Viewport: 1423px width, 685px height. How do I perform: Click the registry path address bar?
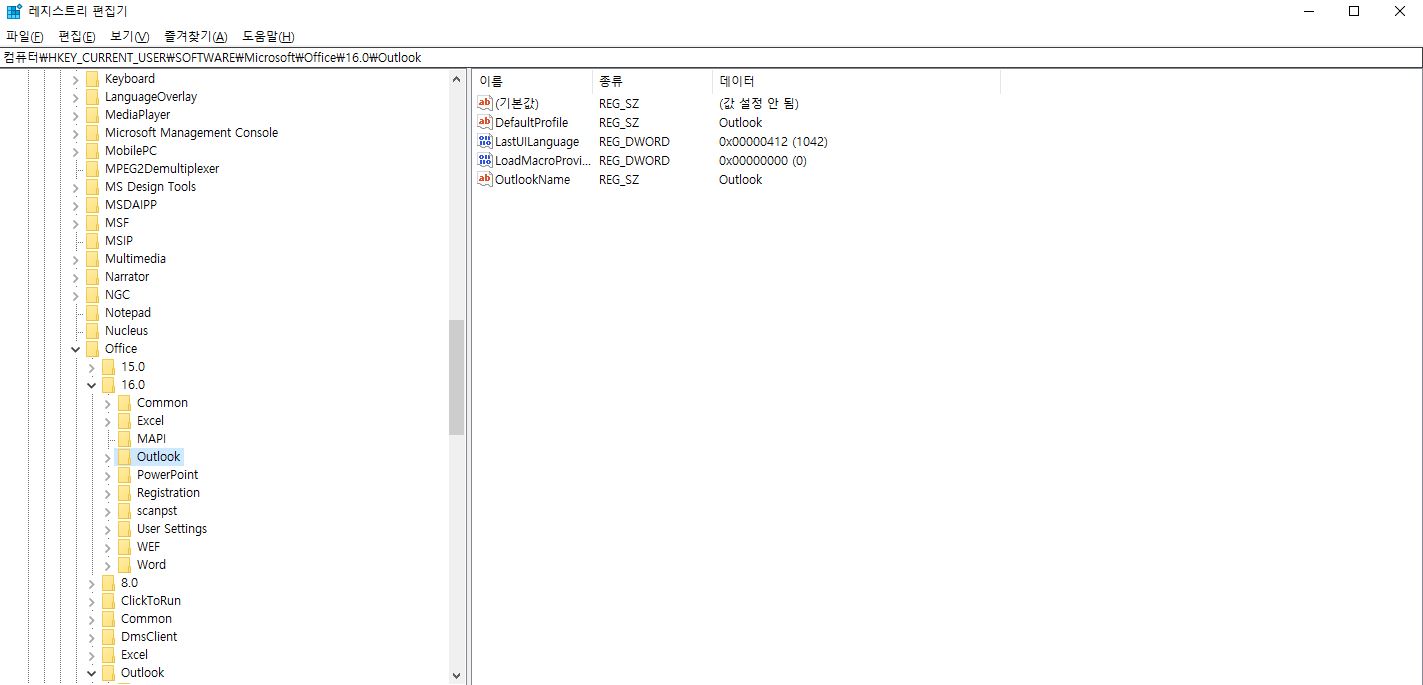(711, 57)
